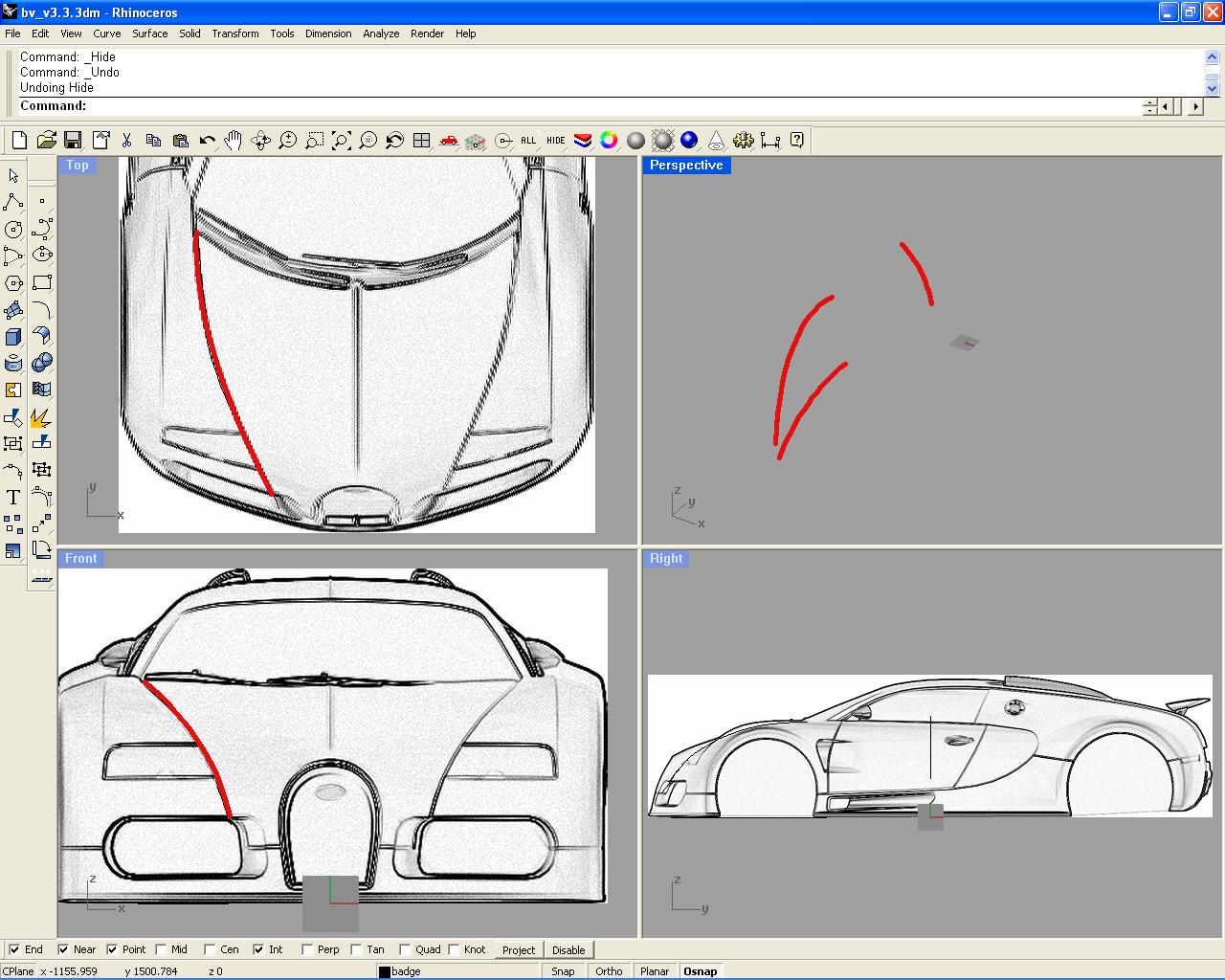1225x980 pixels.
Task: Click the badge layer color swatch
Action: [x=385, y=972]
